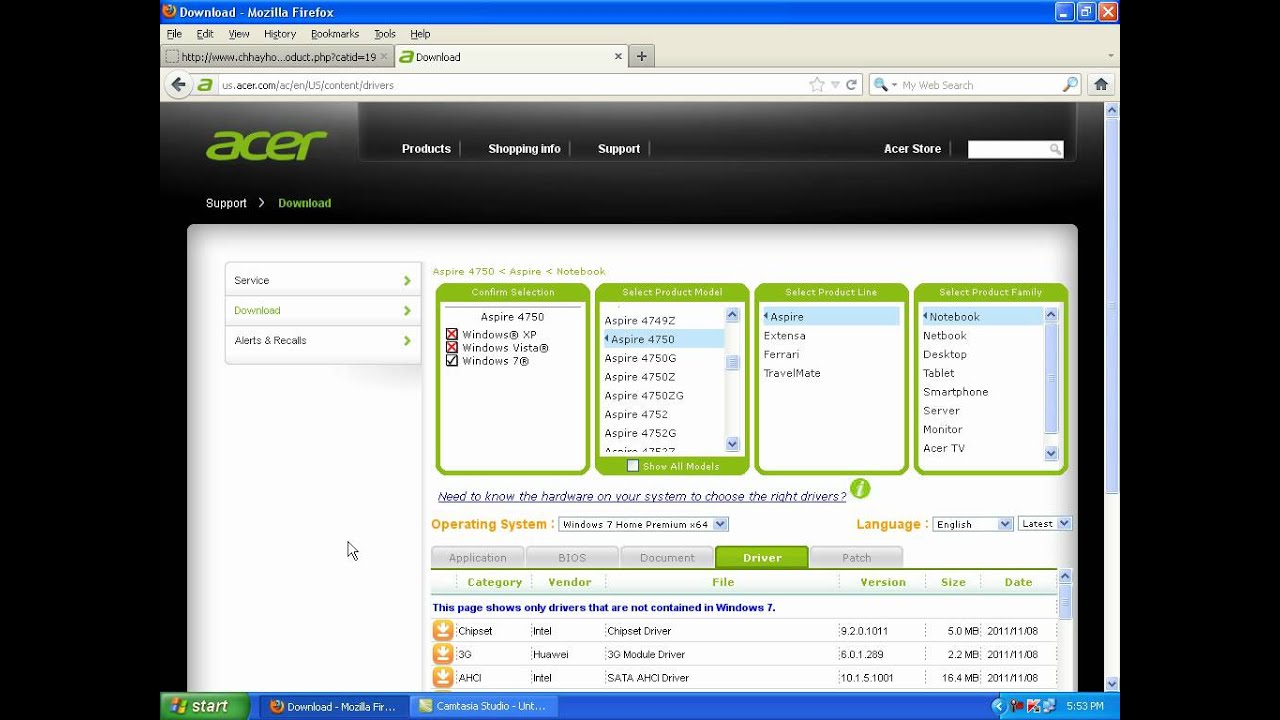Screen dimensions: 1280x720
Task: Open the address bar history dropdown arrow
Action: 835,85
